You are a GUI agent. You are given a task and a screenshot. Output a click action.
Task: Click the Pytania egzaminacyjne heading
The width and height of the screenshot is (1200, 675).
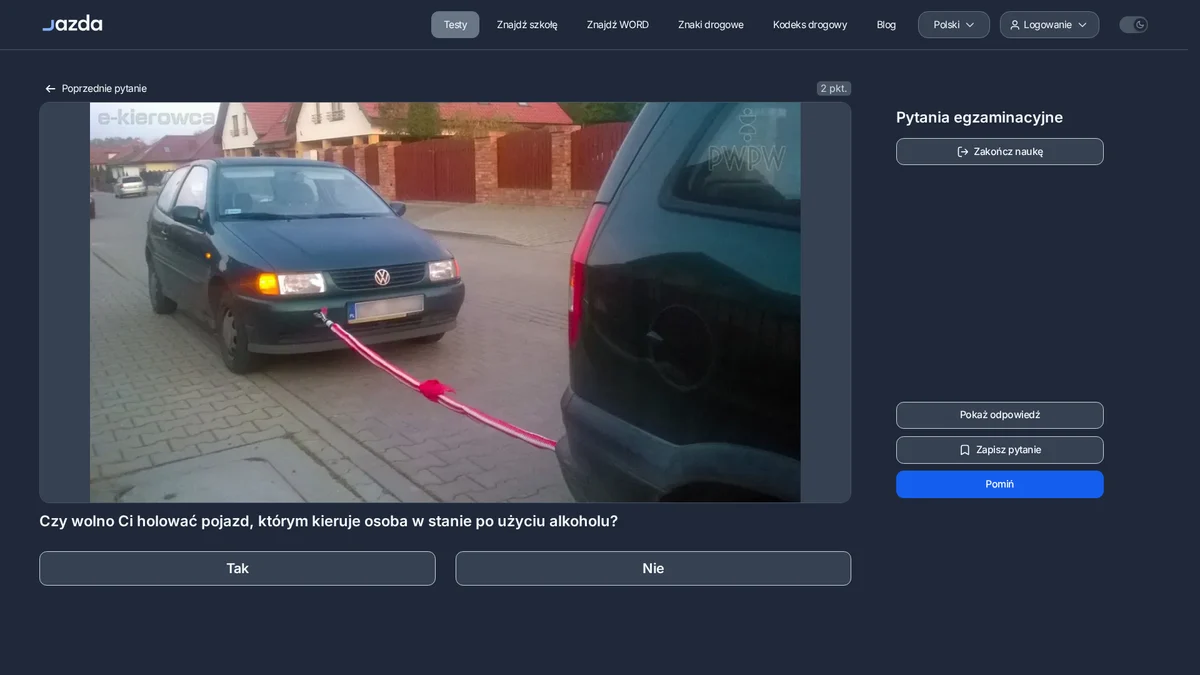979,117
